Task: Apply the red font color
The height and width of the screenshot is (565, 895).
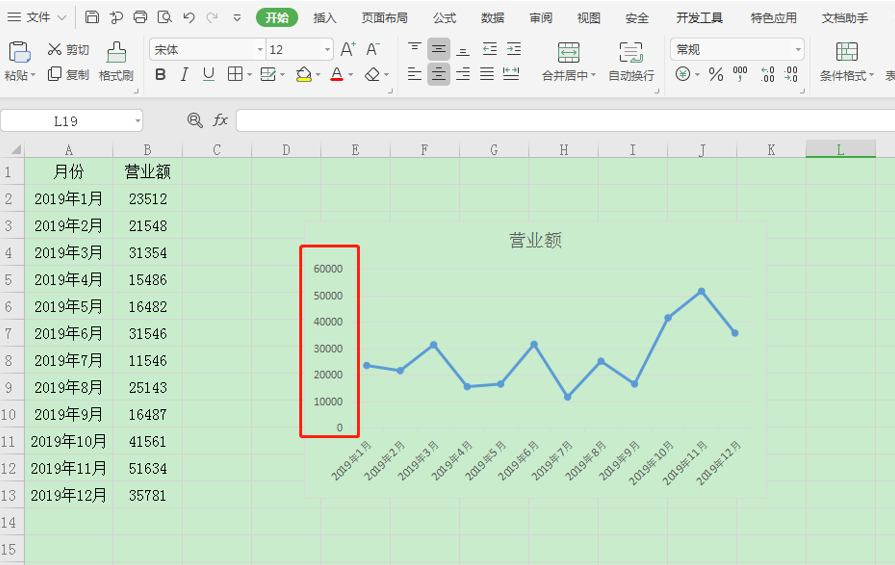Action: (337, 74)
